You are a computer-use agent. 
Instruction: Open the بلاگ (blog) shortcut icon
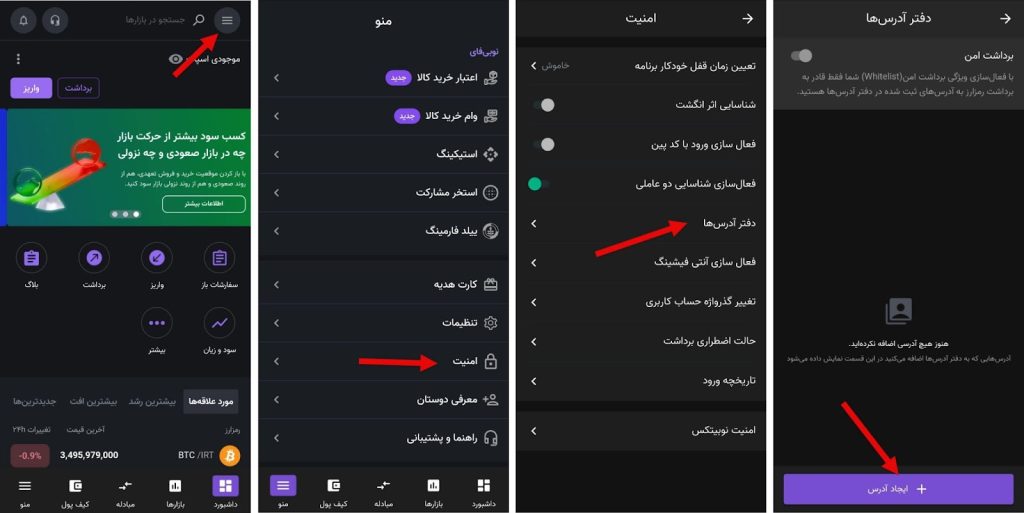[31, 258]
